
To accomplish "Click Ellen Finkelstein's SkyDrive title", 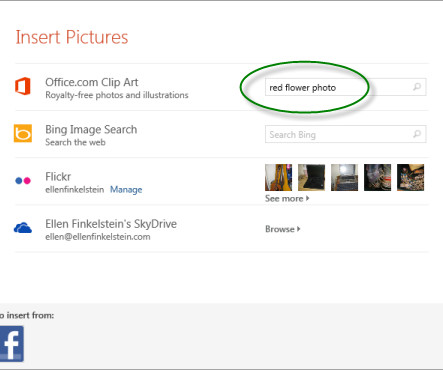I will [x=111, y=224].
